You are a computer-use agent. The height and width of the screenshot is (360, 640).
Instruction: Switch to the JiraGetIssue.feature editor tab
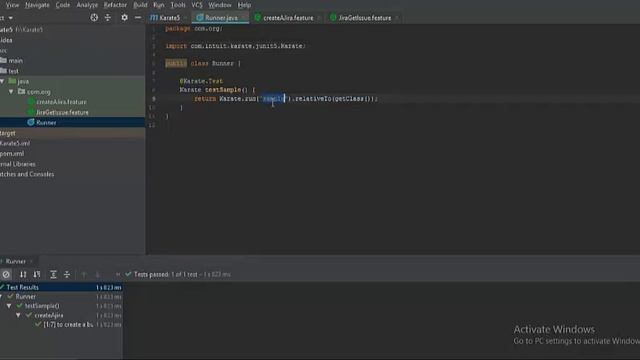click(x=364, y=18)
